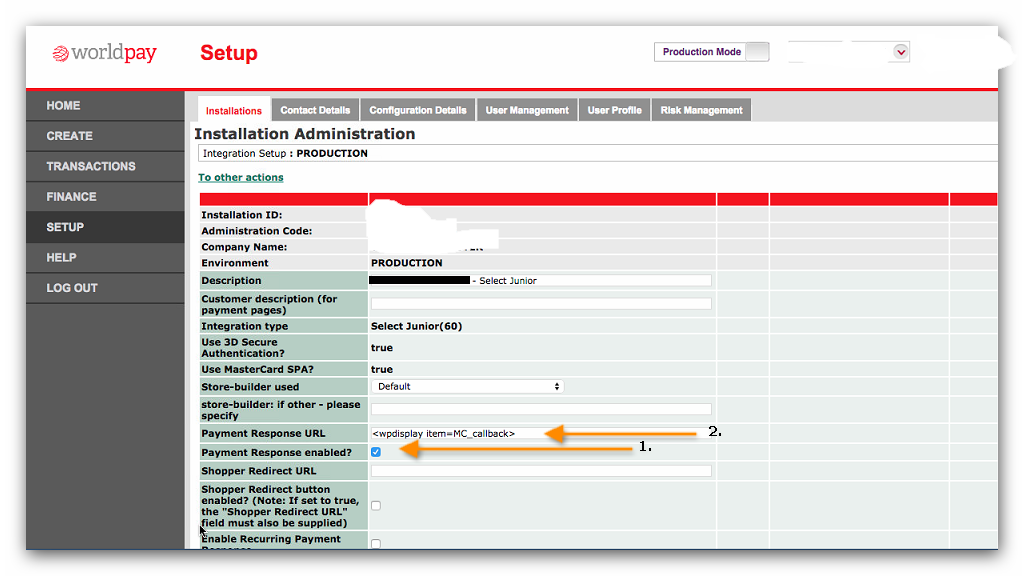This screenshot has width=1024, height=576.
Task: Click the 'PRODUCTION' environment value
Action: (x=407, y=263)
